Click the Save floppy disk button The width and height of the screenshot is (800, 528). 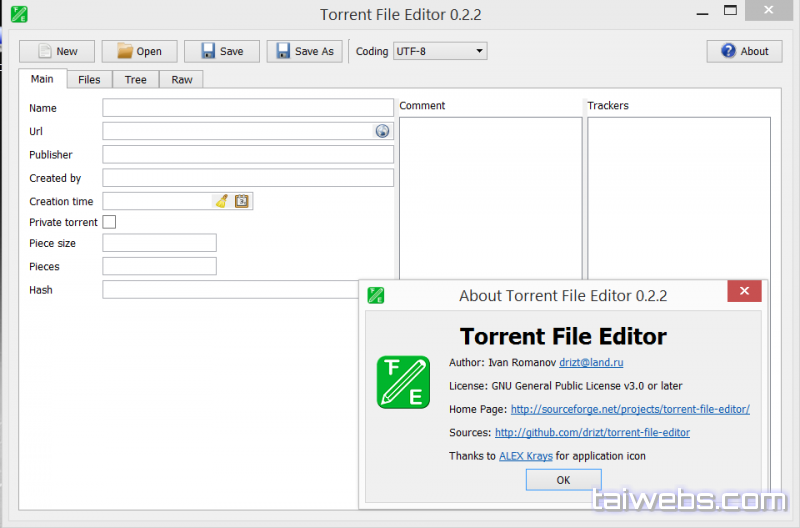pos(221,51)
